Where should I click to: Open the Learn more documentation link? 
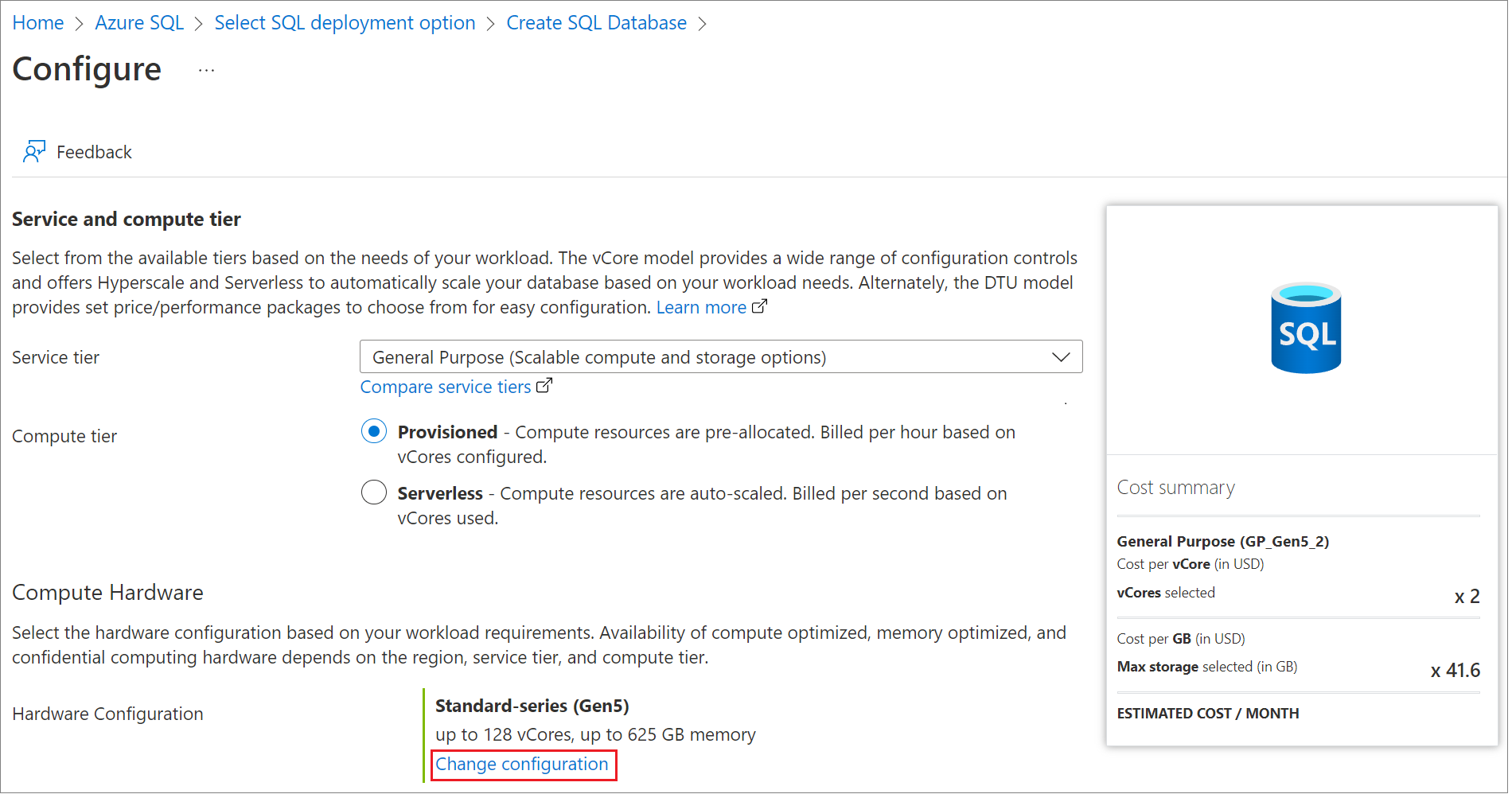click(x=700, y=306)
